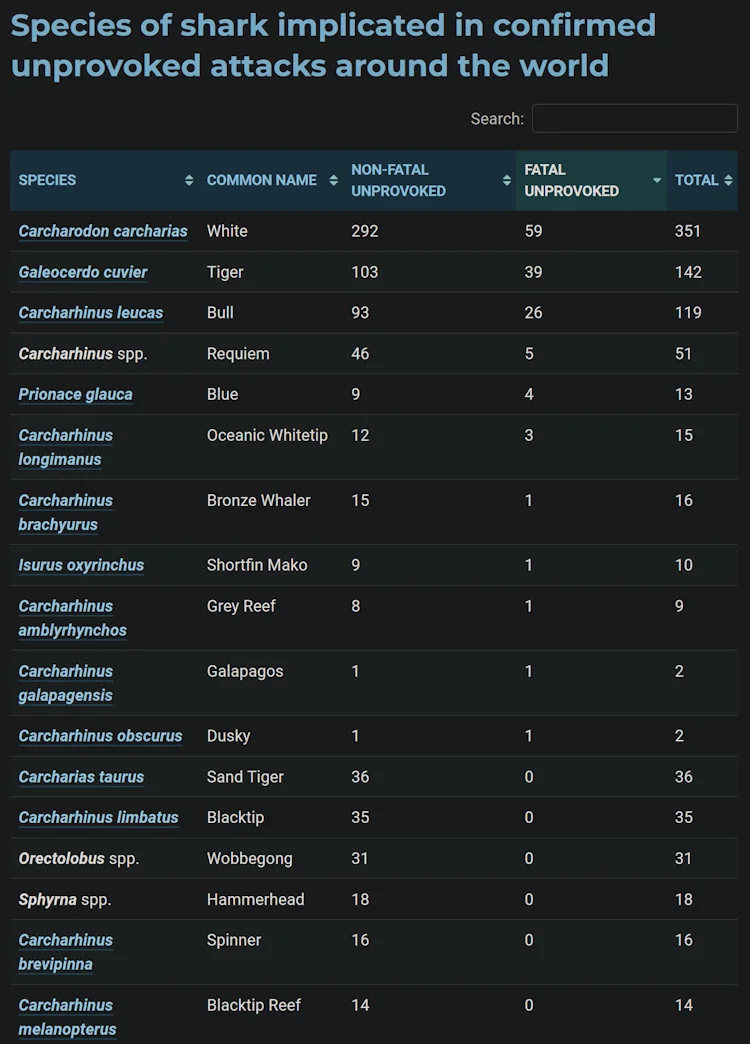The width and height of the screenshot is (750, 1044).
Task: Click White shark fatal value 59
Action: coord(534,231)
